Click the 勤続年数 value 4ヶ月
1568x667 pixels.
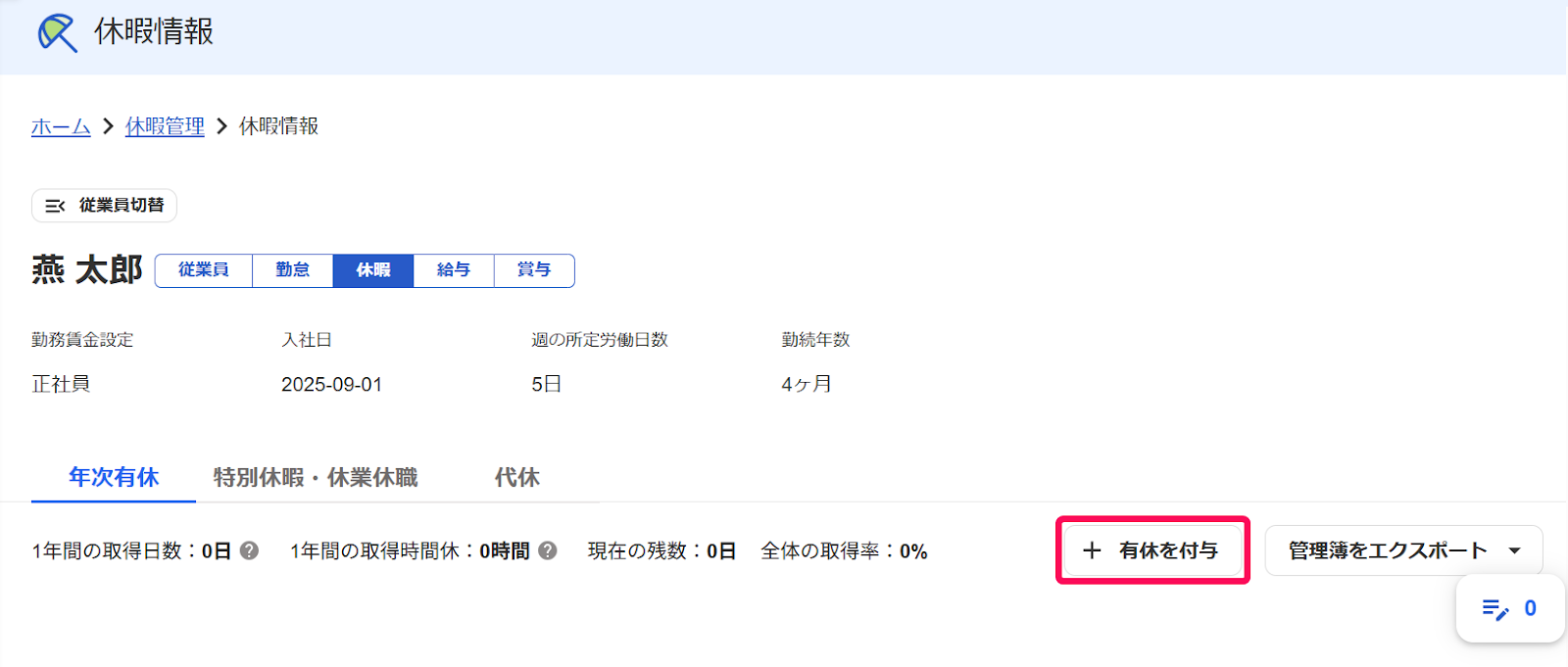(x=807, y=384)
